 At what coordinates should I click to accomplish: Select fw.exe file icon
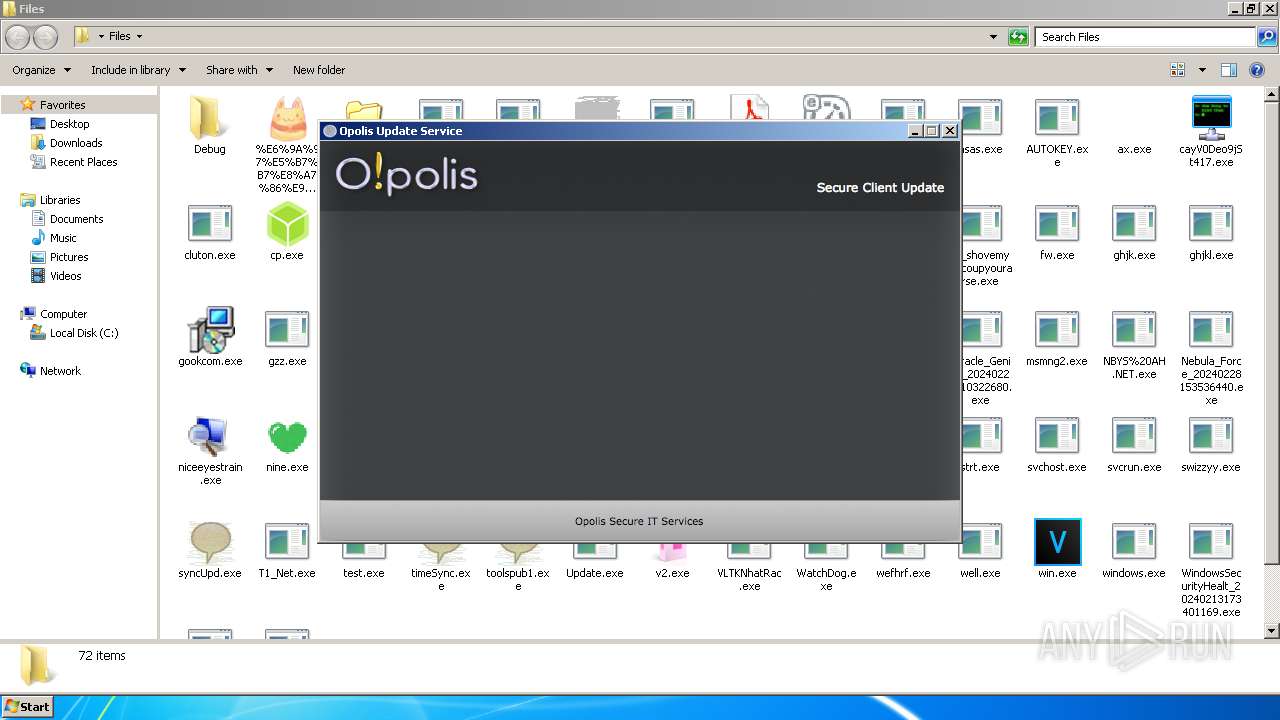pos(1057,225)
